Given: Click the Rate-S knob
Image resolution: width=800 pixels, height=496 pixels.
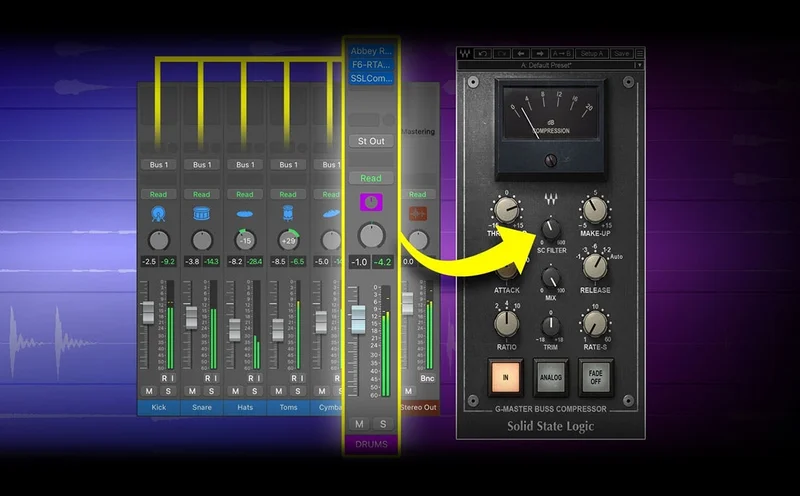Looking at the screenshot, I should pos(595,324).
